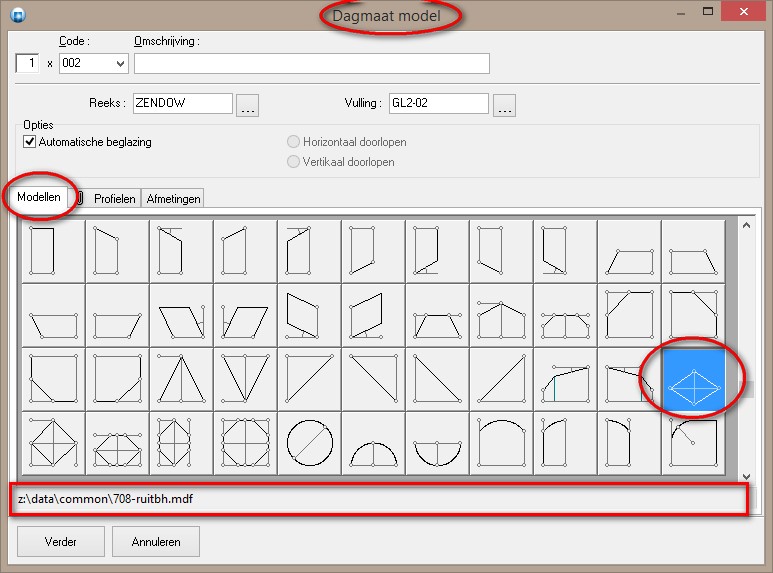Viewport: 773px width, 573px height.
Task: Click the quantity field showing 1
Action: [x=27, y=63]
